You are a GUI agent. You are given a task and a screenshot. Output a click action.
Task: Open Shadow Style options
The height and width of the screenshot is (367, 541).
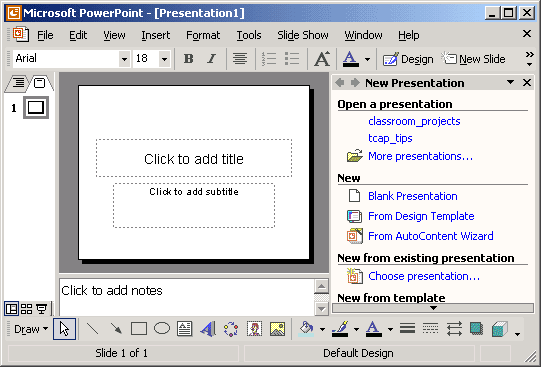pos(476,329)
